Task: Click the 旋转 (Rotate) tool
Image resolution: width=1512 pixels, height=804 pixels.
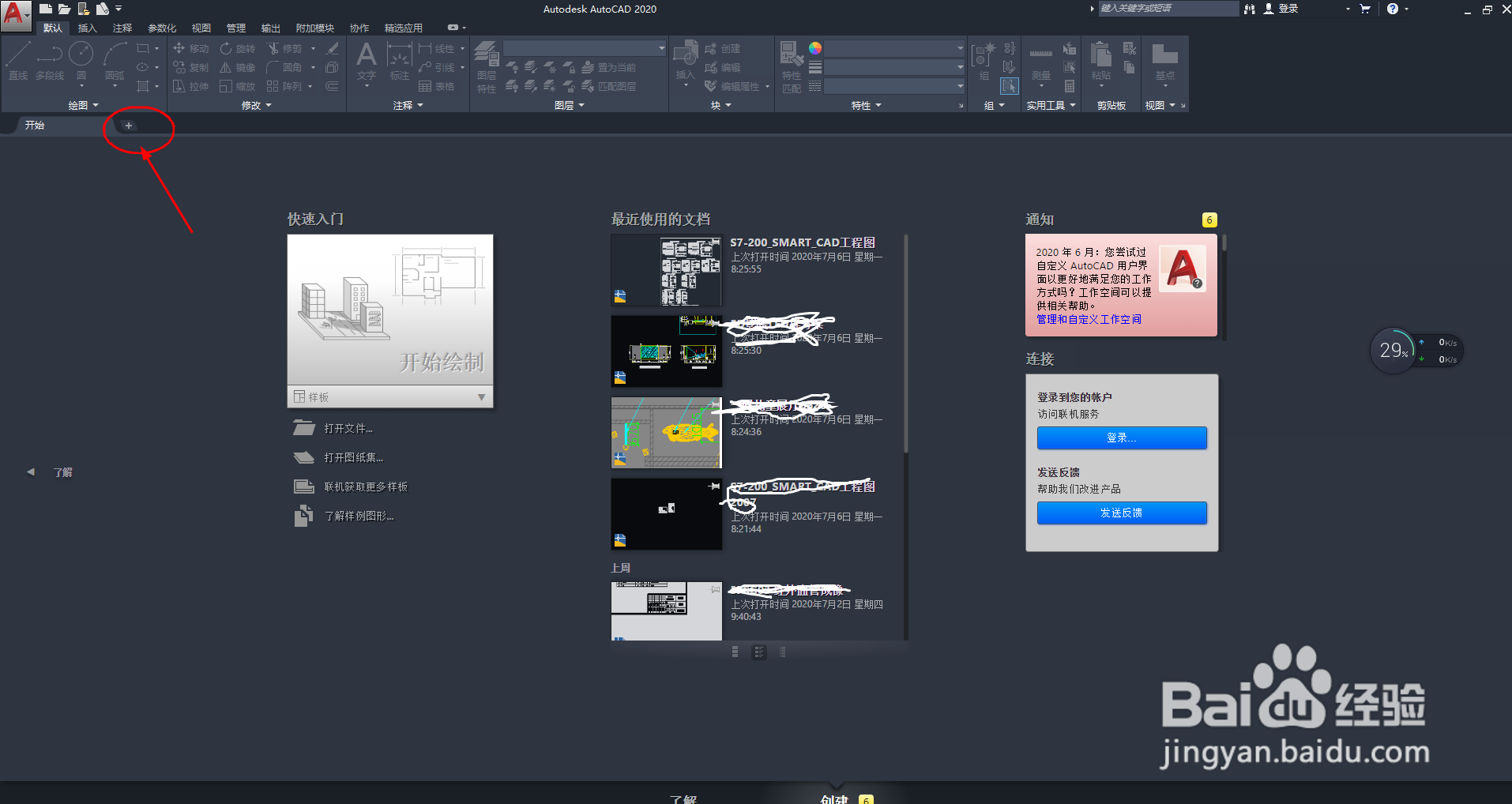Action: 238,48
